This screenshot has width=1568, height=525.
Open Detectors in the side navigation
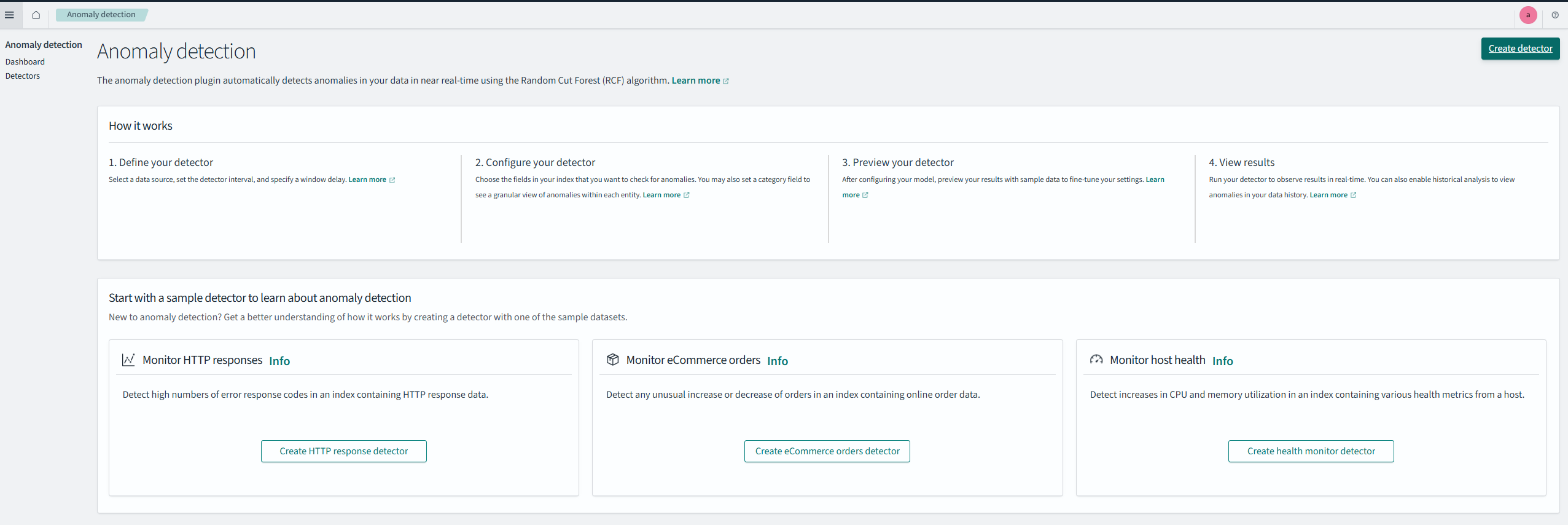pyautogui.click(x=23, y=76)
